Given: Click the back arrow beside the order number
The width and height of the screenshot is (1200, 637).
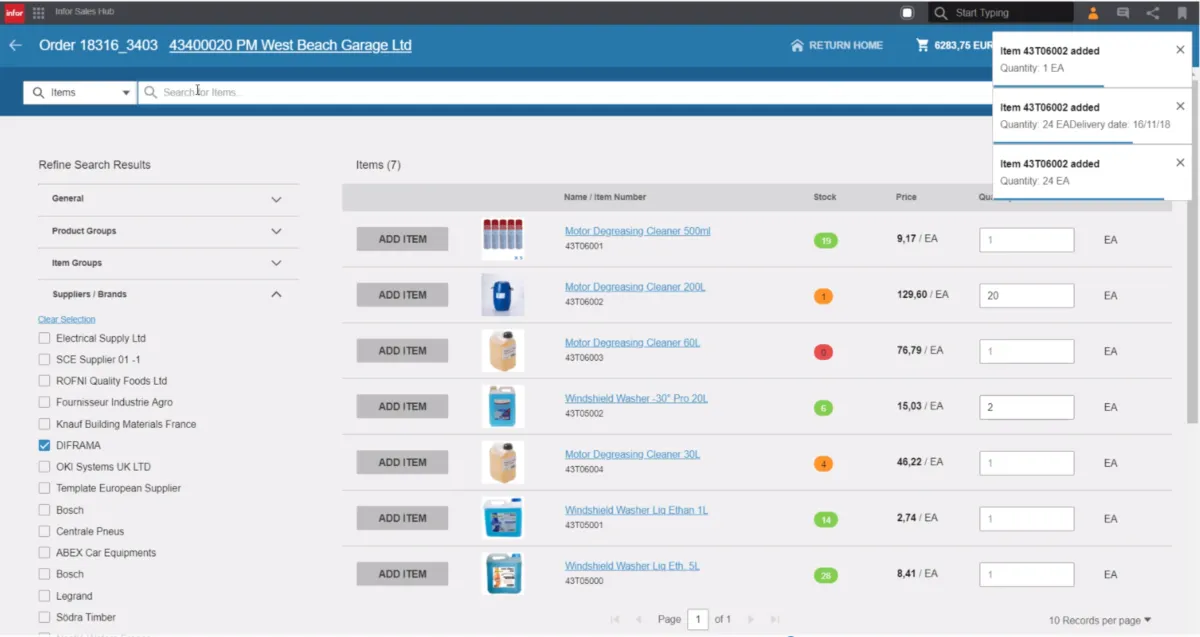Looking at the screenshot, I should coord(15,45).
